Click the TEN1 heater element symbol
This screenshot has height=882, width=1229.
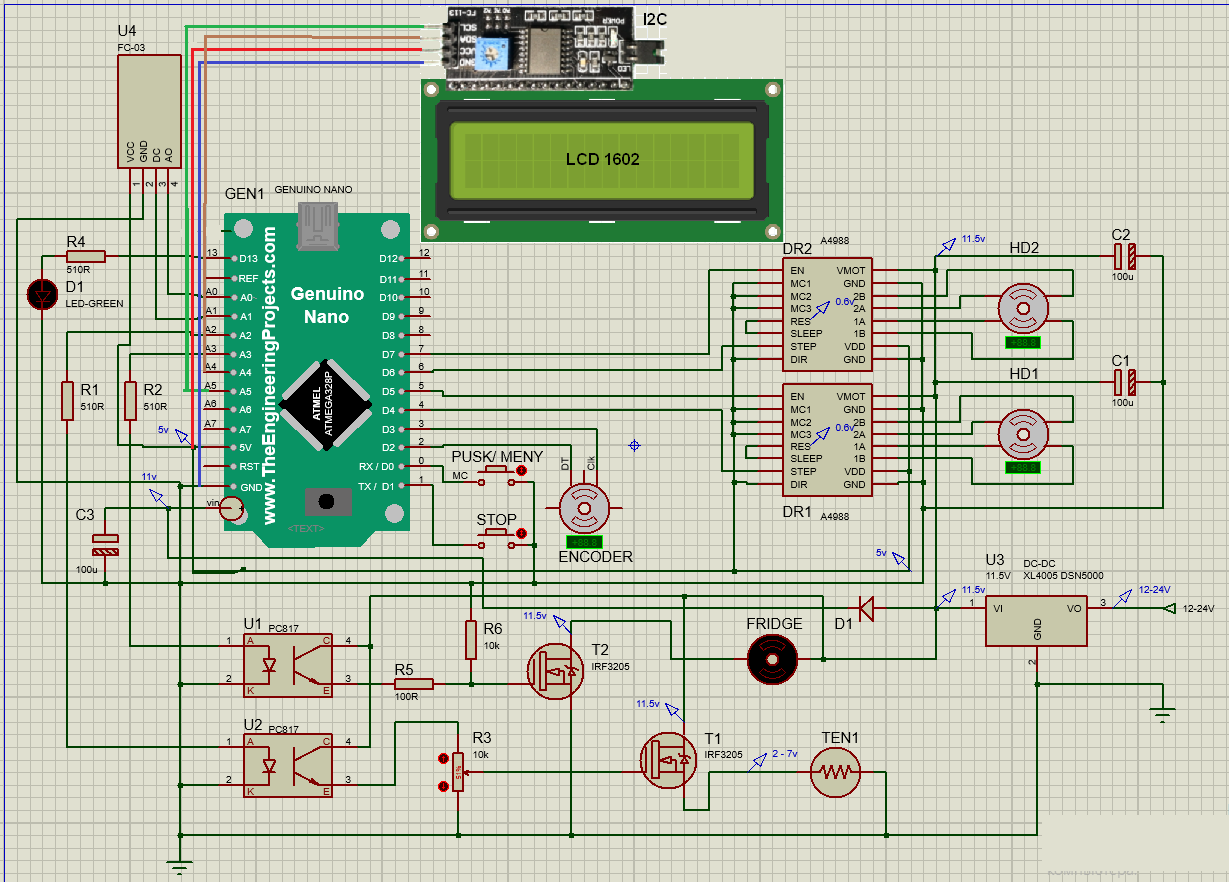[x=836, y=772]
